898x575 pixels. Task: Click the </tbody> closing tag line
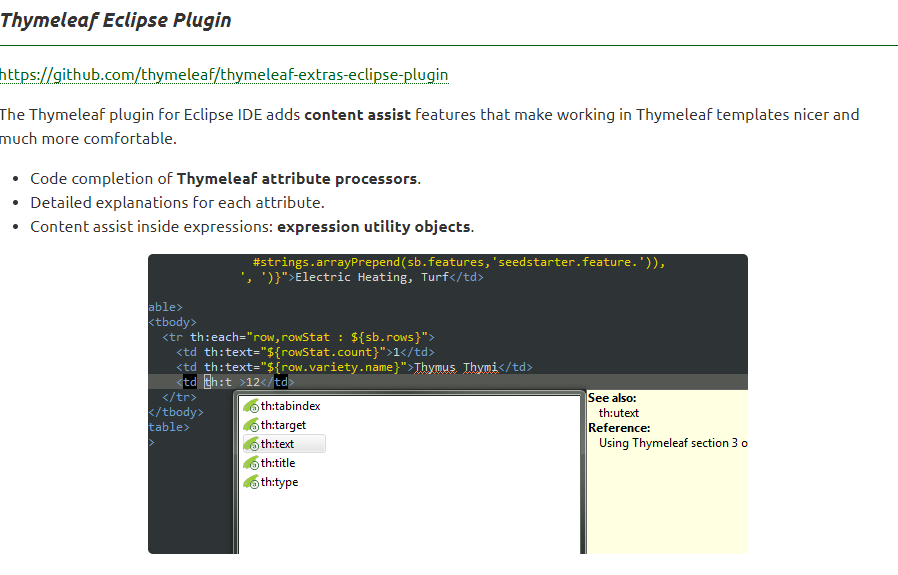(175, 412)
